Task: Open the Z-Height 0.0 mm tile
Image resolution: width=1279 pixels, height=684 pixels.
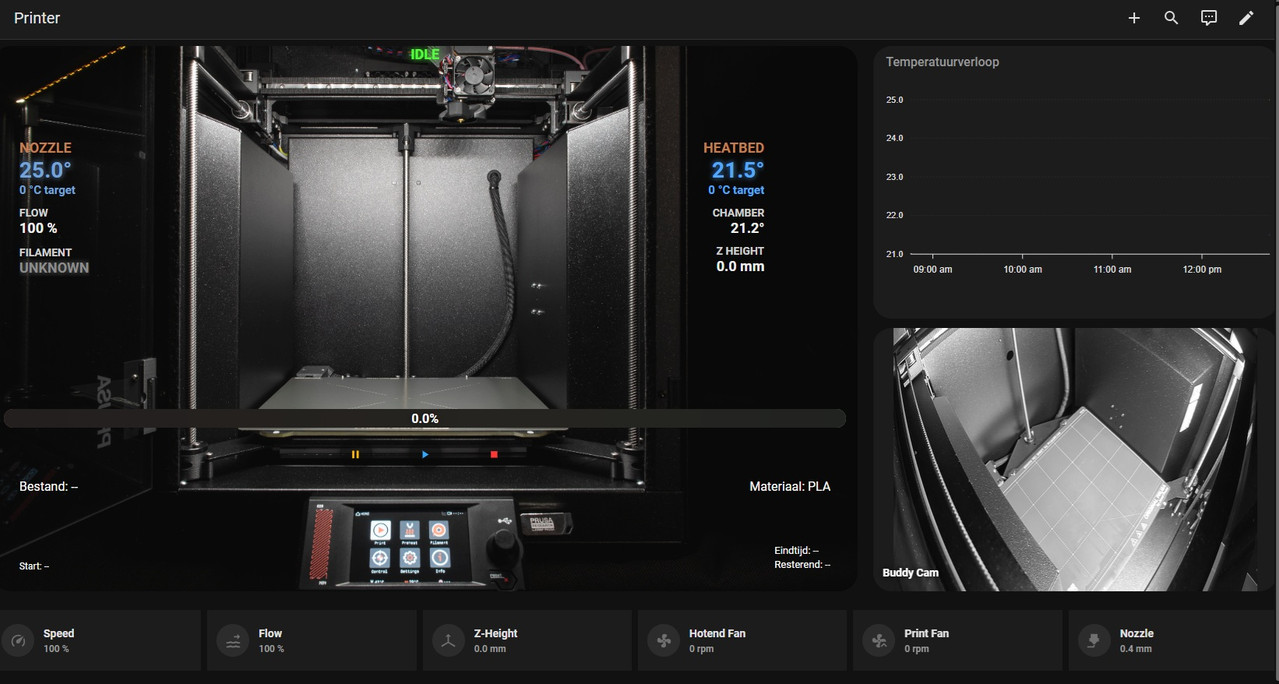Action: (x=527, y=641)
